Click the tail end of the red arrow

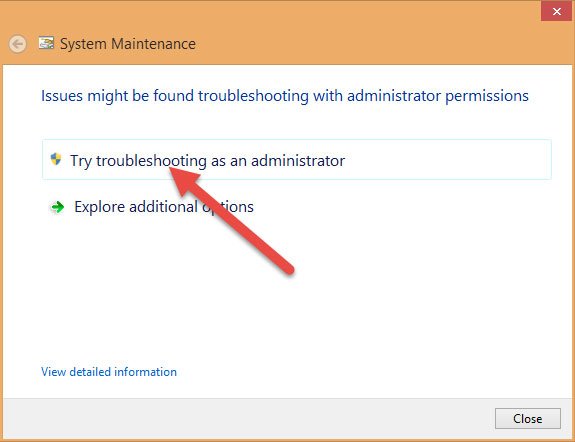[x=287, y=267]
